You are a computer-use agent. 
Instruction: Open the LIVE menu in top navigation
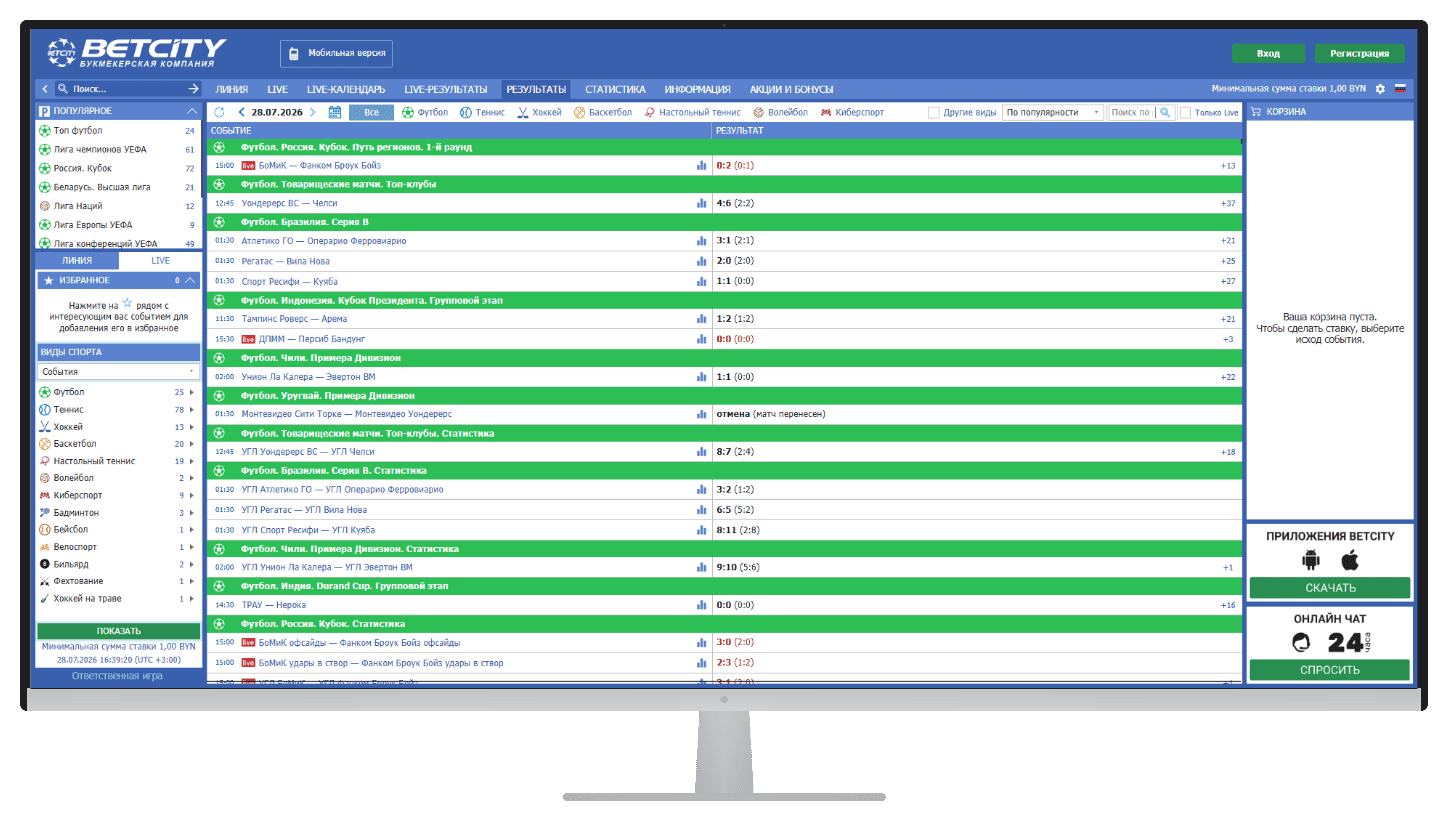(x=278, y=89)
